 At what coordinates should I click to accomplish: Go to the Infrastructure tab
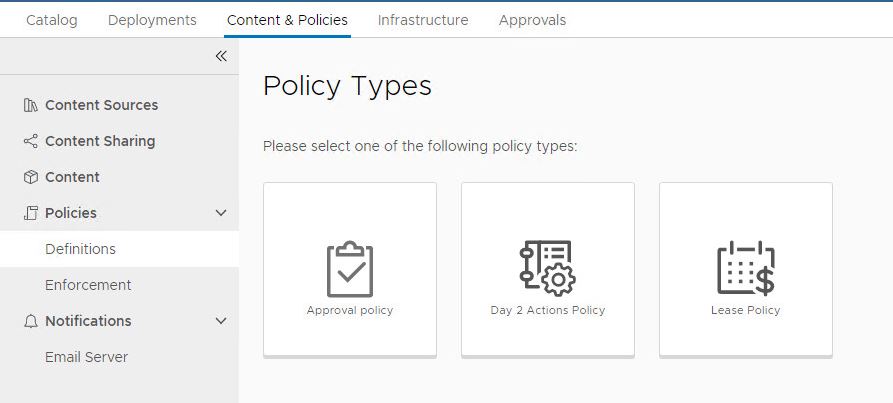[x=423, y=20]
